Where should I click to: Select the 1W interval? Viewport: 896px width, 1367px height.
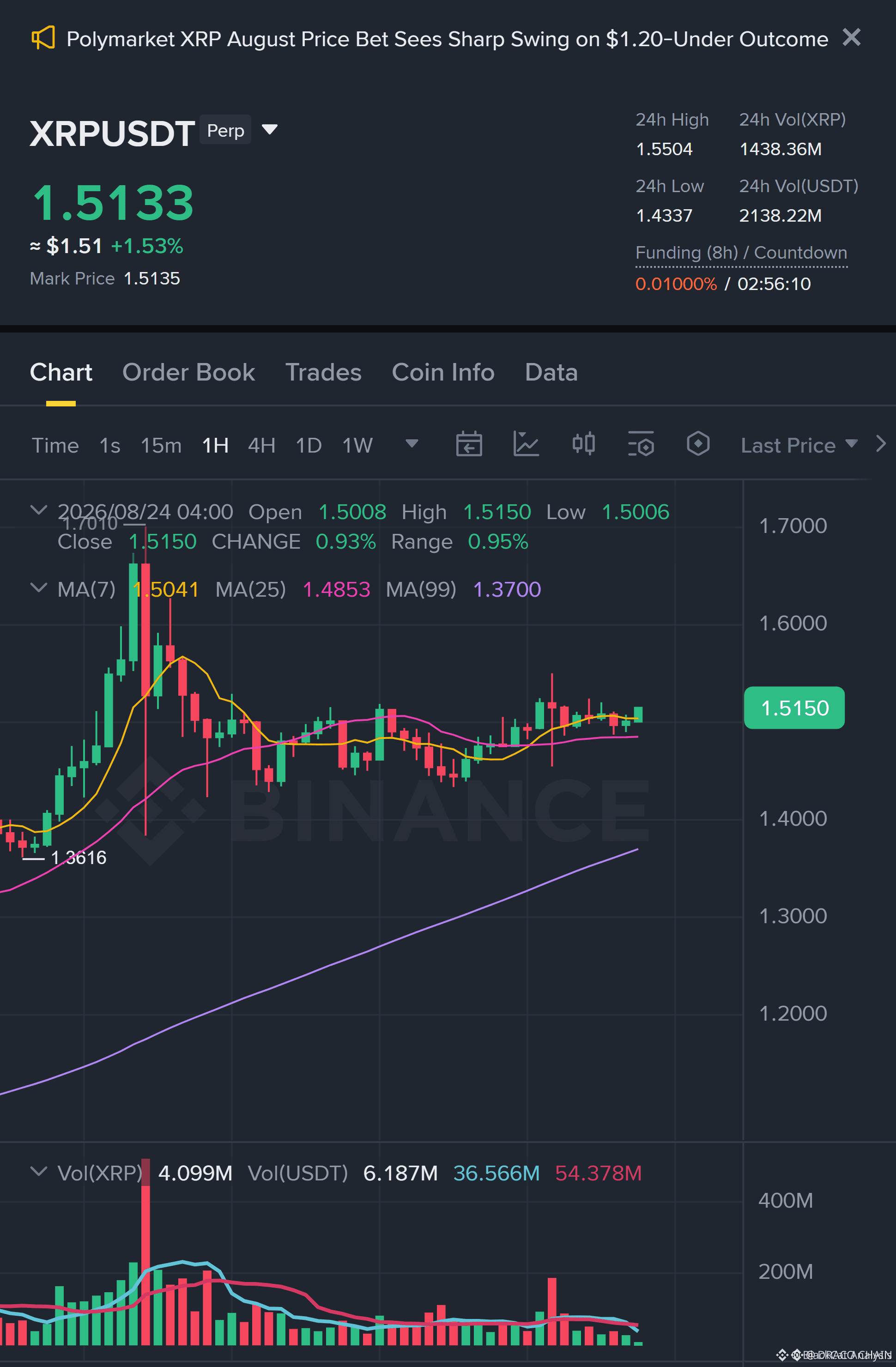tap(357, 445)
